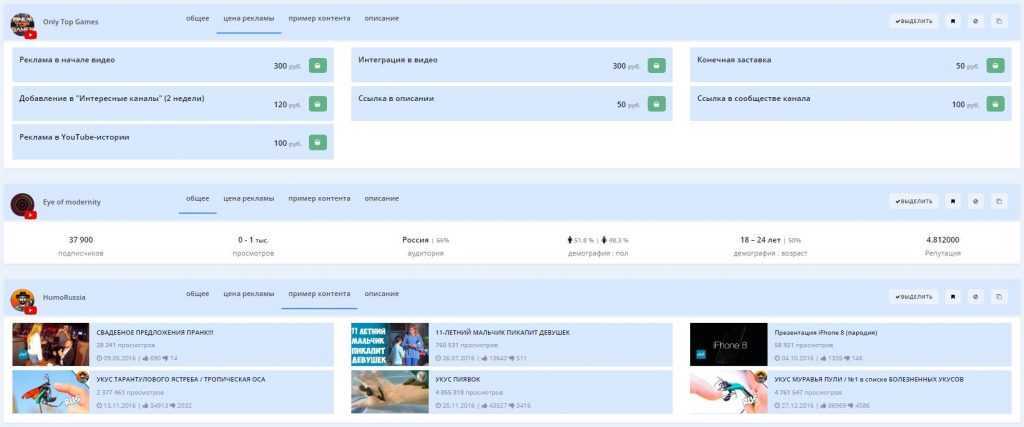Click cart icon for 'Ссылка в сообществе канала'

[995, 104]
